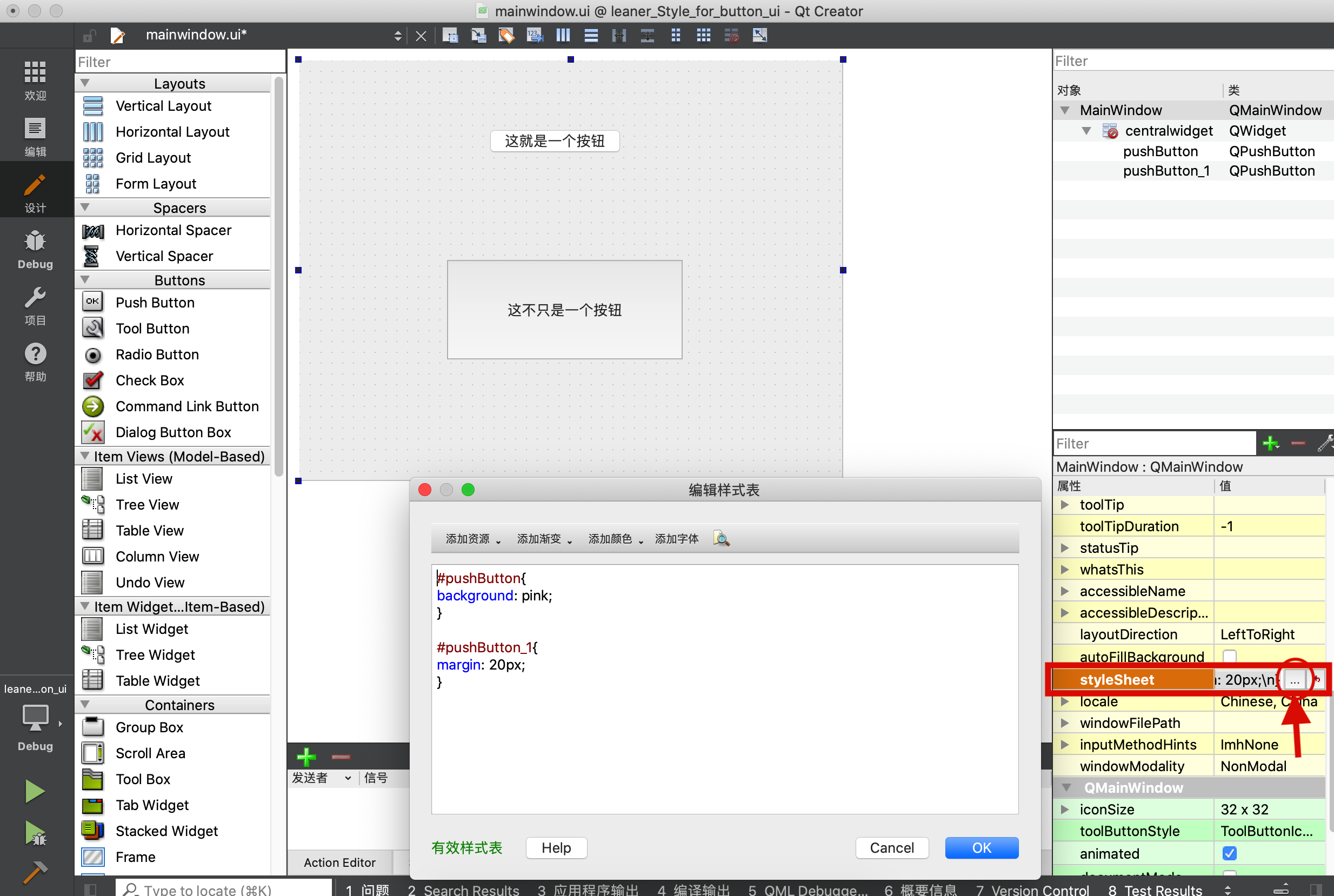The height and width of the screenshot is (896, 1334).
Task: Uncheck the animated property checkbox
Action: (1229, 853)
